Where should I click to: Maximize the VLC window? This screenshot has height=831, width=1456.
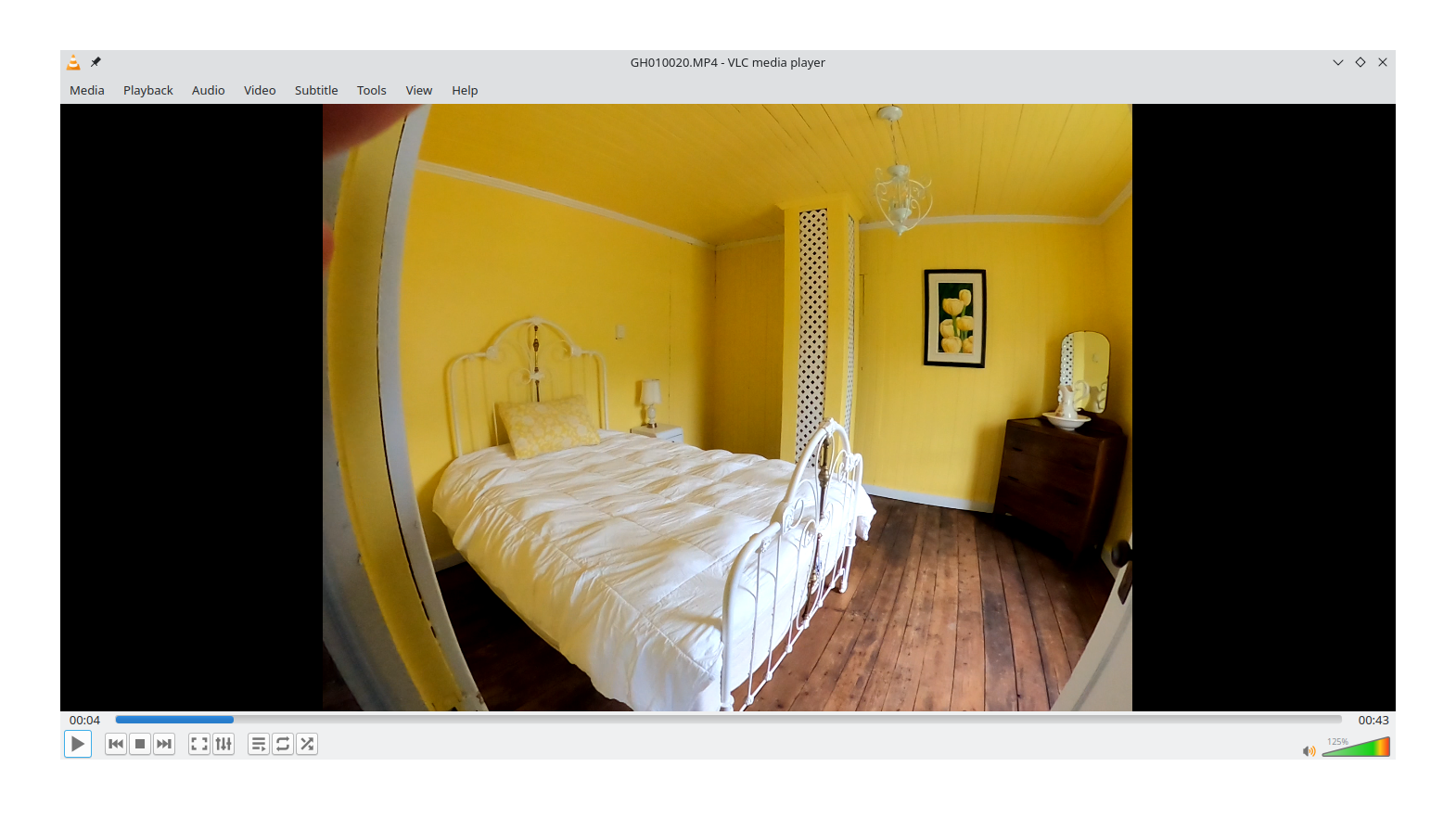1360,62
